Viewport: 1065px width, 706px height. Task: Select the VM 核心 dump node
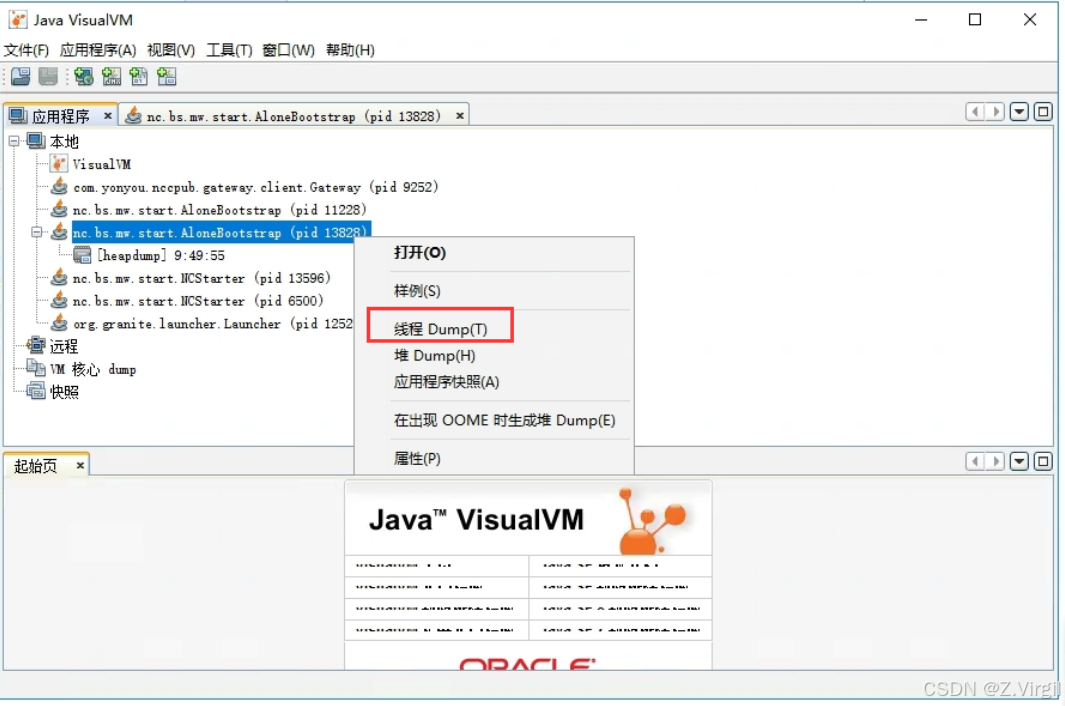(x=93, y=370)
